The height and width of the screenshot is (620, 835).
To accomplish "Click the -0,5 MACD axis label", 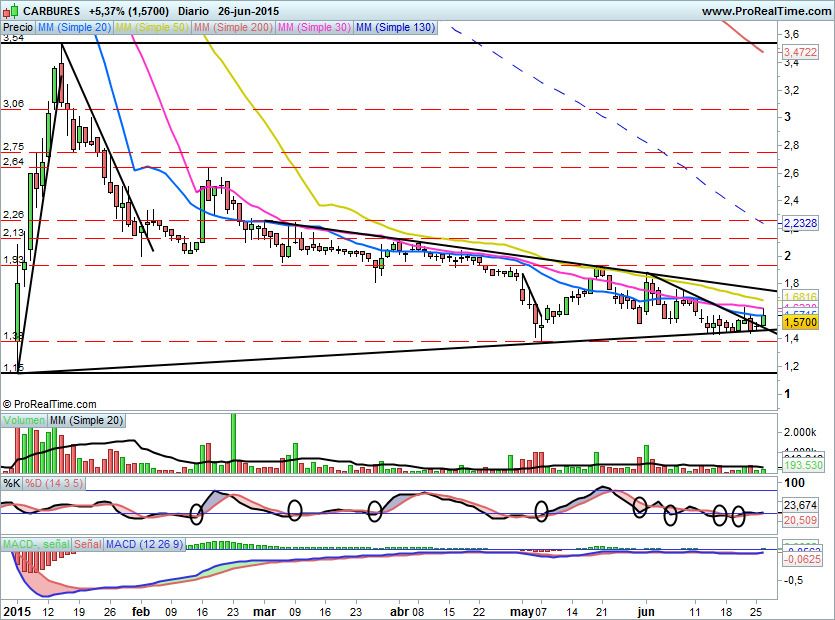I will pos(793,580).
